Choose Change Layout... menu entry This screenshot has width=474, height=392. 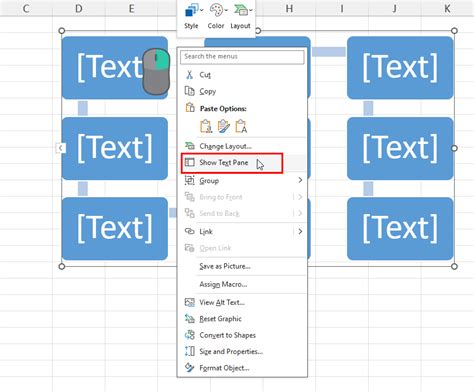tap(242, 146)
